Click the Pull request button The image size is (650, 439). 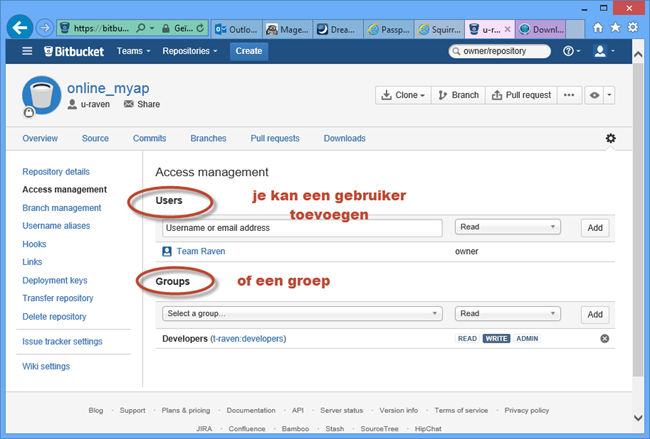point(521,95)
